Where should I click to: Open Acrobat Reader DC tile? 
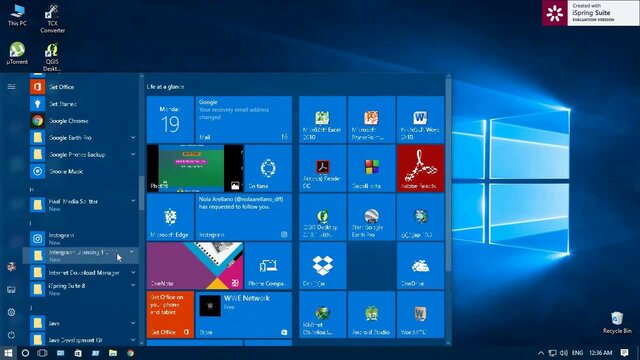[x=322, y=168]
